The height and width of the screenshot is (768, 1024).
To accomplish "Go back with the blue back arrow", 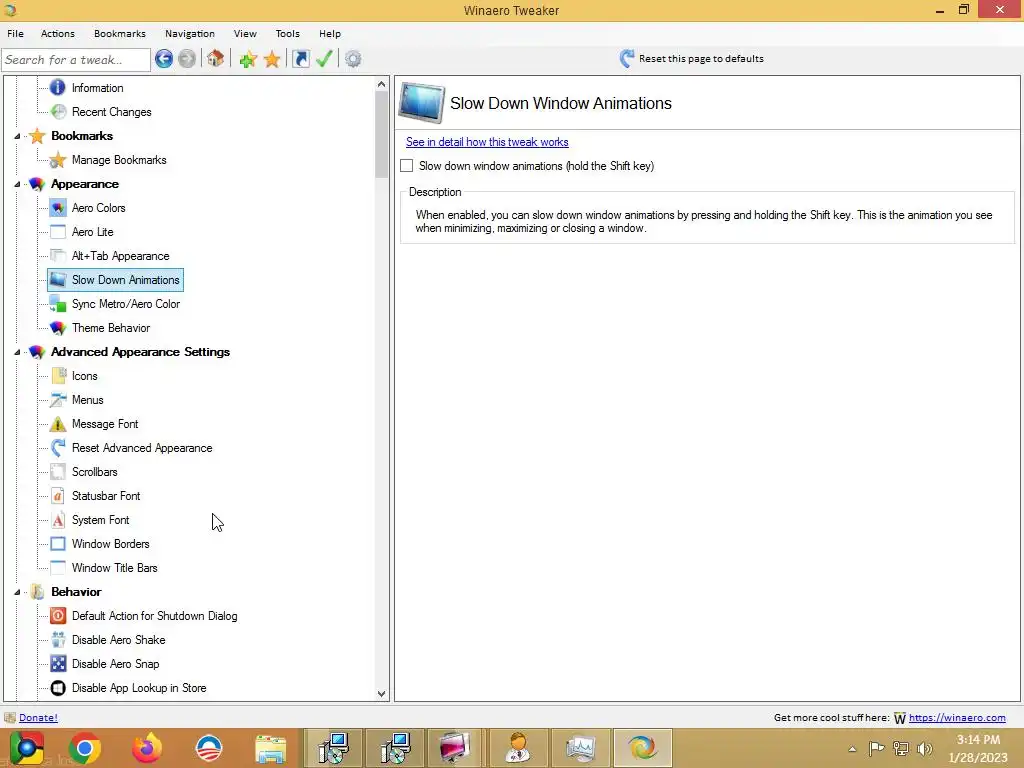I will [x=164, y=59].
